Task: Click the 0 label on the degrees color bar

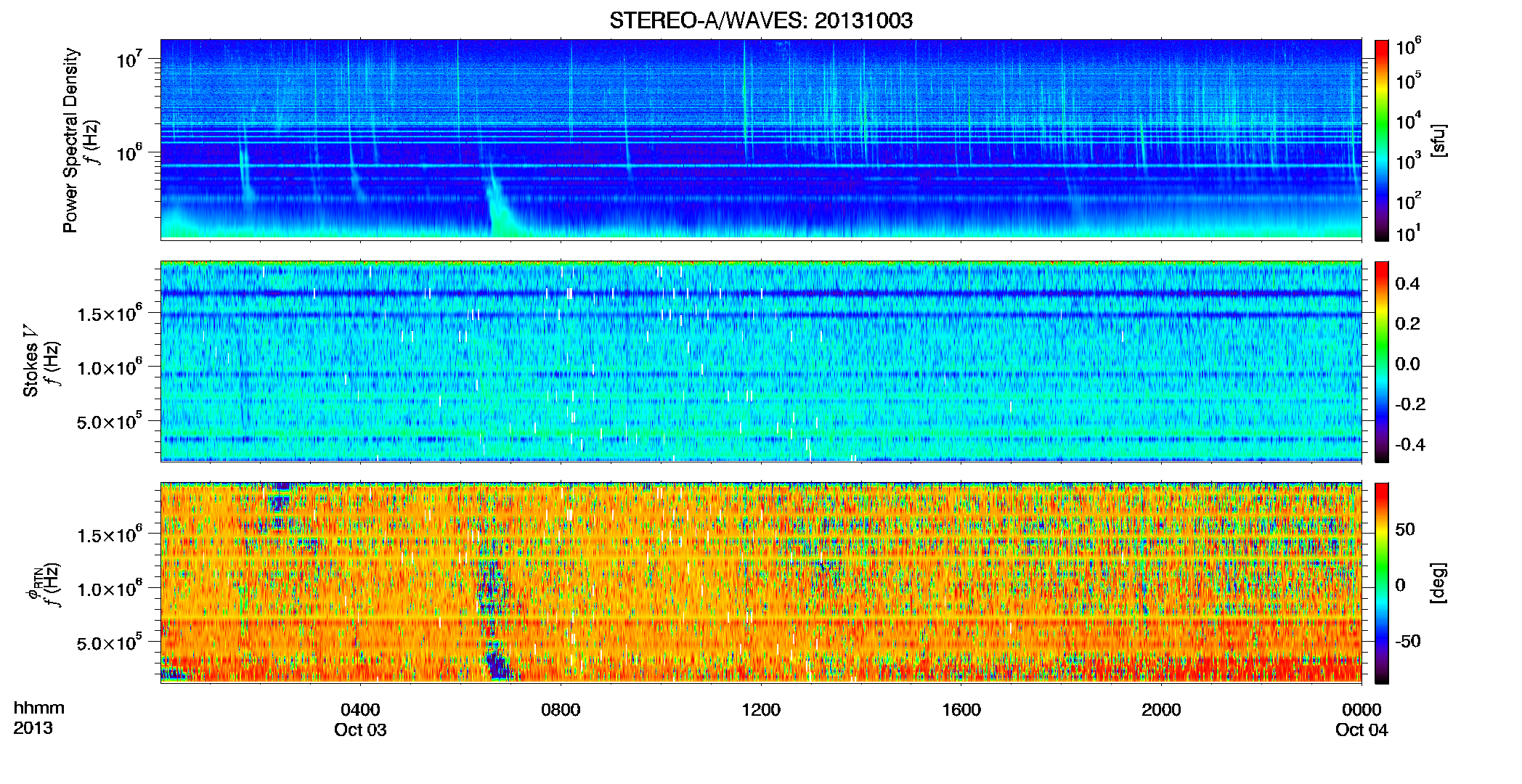Action: pyautogui.click(x=1401, y=585)
